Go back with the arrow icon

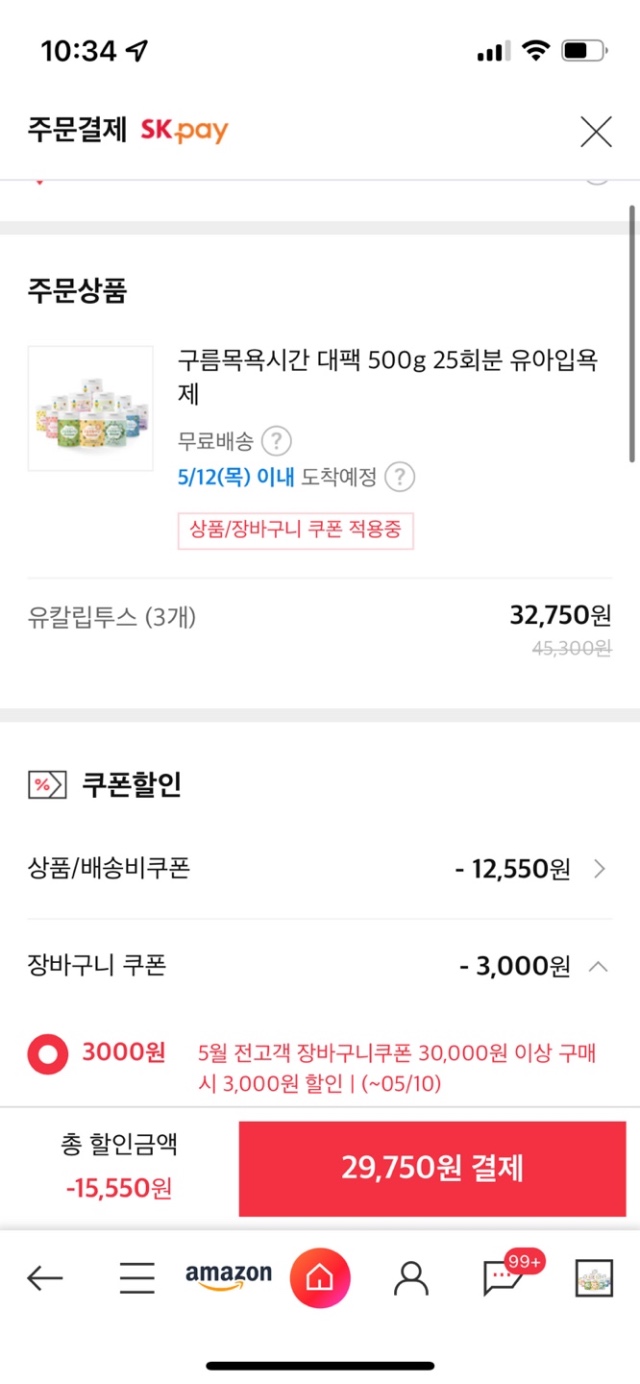(45, 1277)
